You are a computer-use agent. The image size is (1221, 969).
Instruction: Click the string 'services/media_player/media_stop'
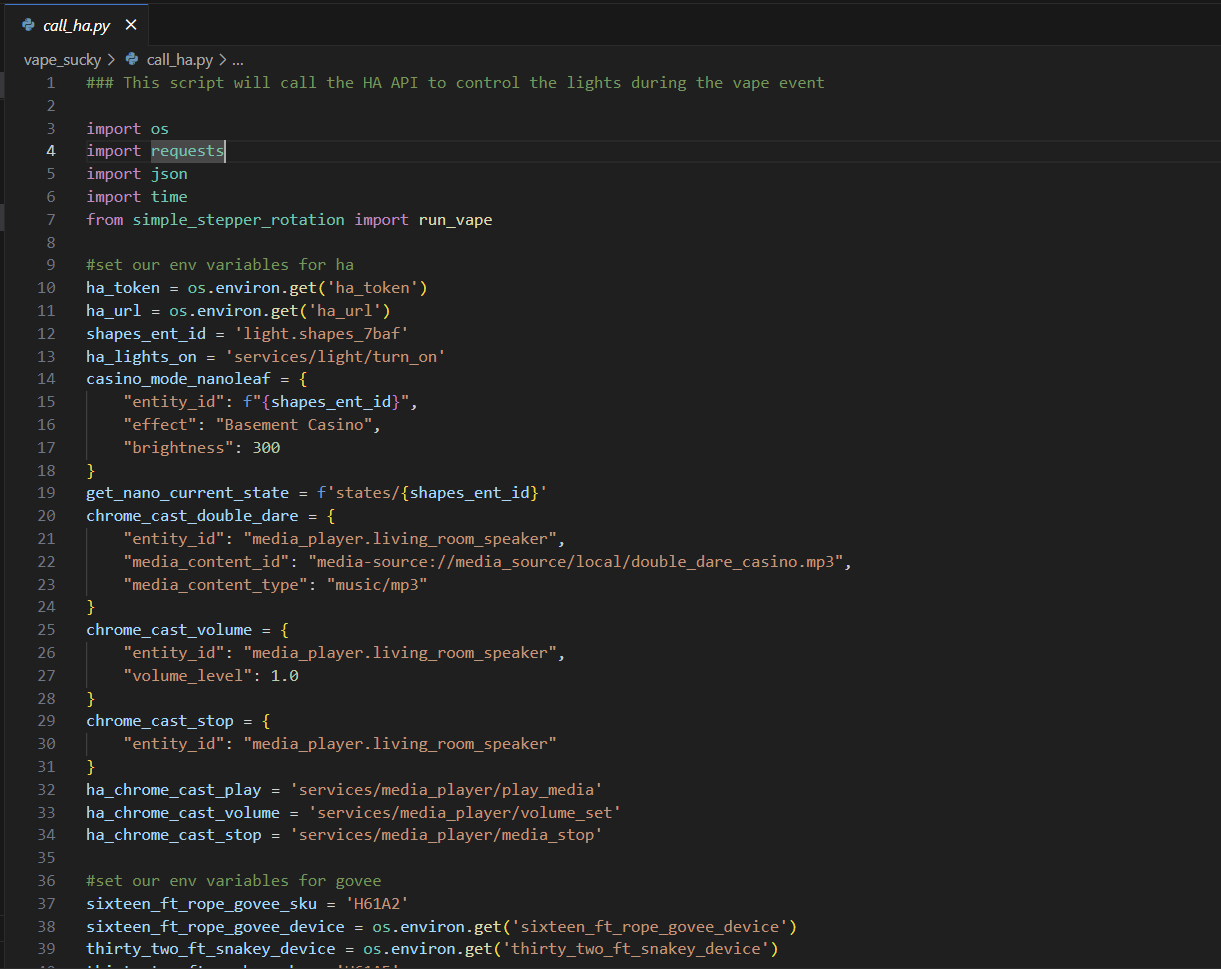tap(446, 835)
